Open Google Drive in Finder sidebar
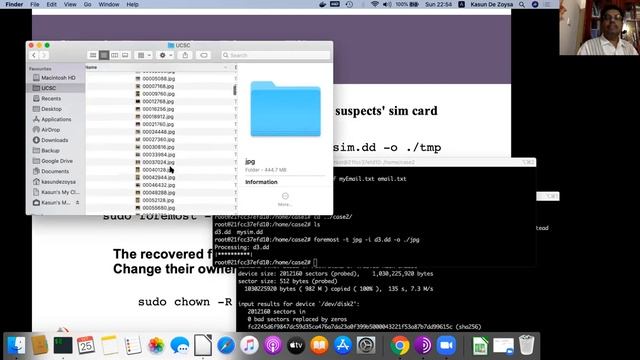Screen dimensions: 640x360 (56, 161)
